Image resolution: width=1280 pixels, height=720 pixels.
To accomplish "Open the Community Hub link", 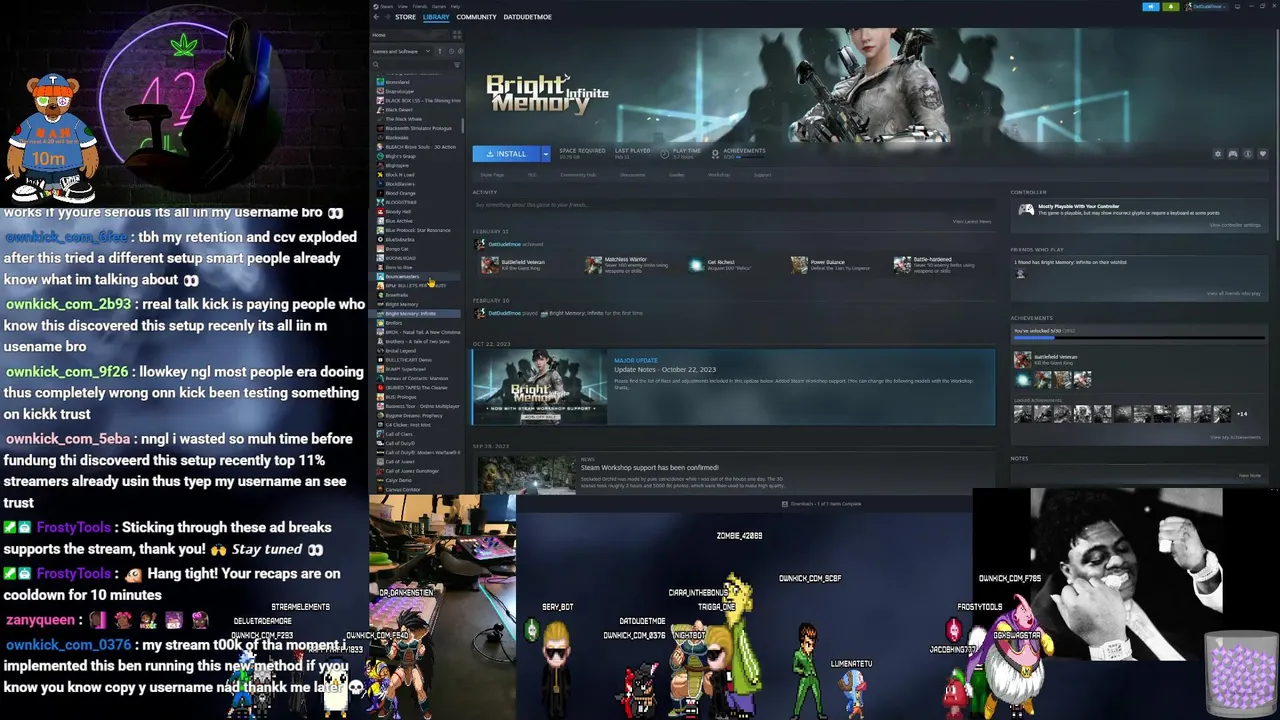I will (x=578, y=175).
